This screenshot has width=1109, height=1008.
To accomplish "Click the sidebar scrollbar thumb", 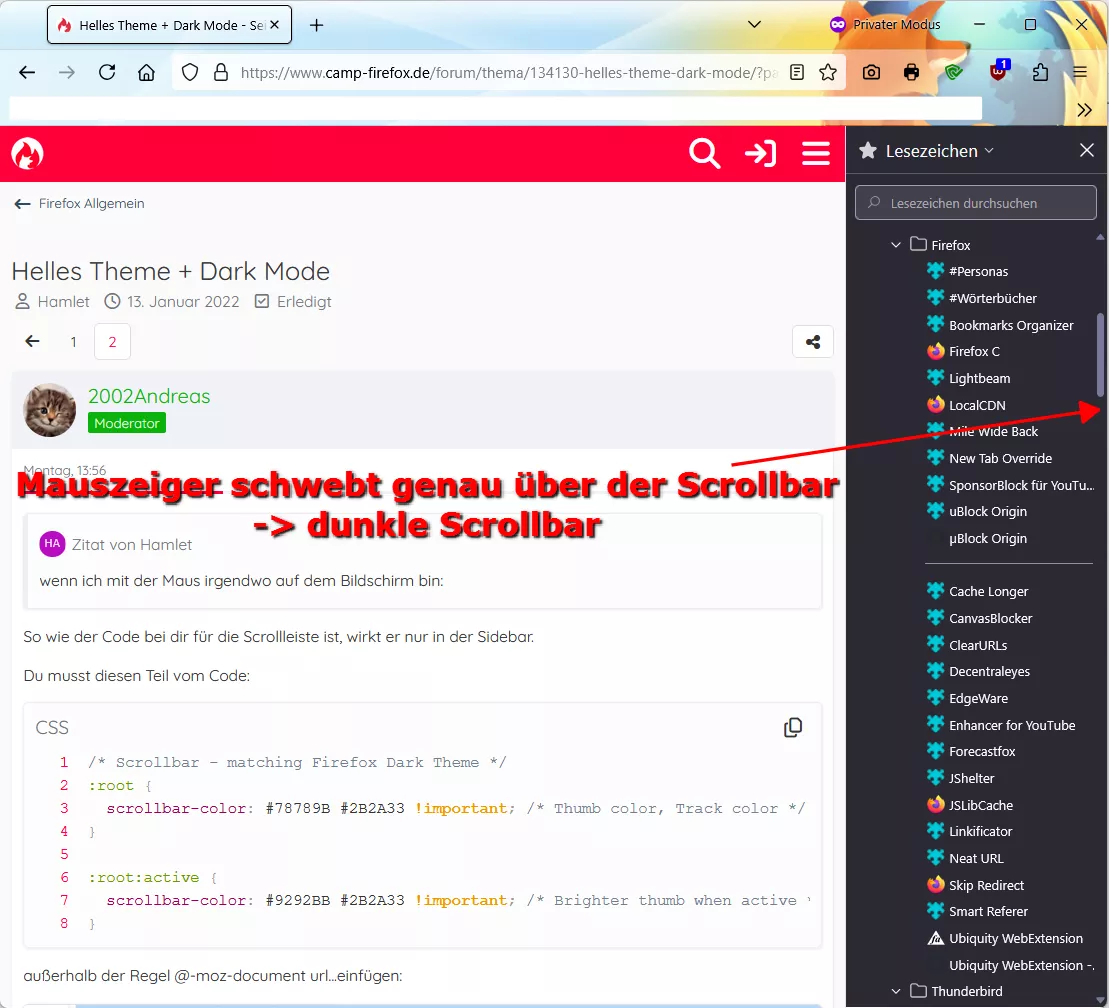I will pyautogui.click(x=1101, y=354).
